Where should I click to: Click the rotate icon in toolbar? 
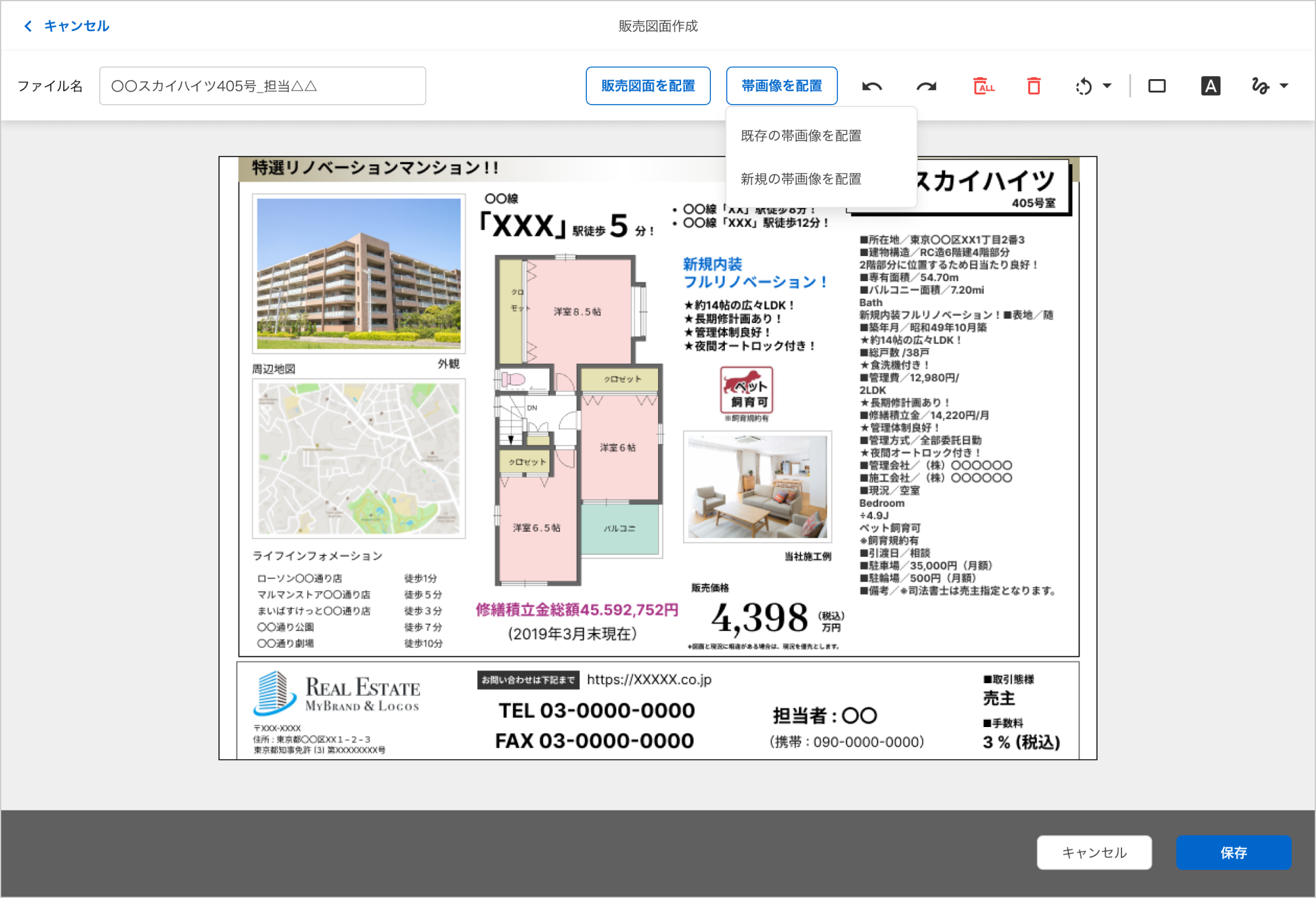coord(1084,86)
